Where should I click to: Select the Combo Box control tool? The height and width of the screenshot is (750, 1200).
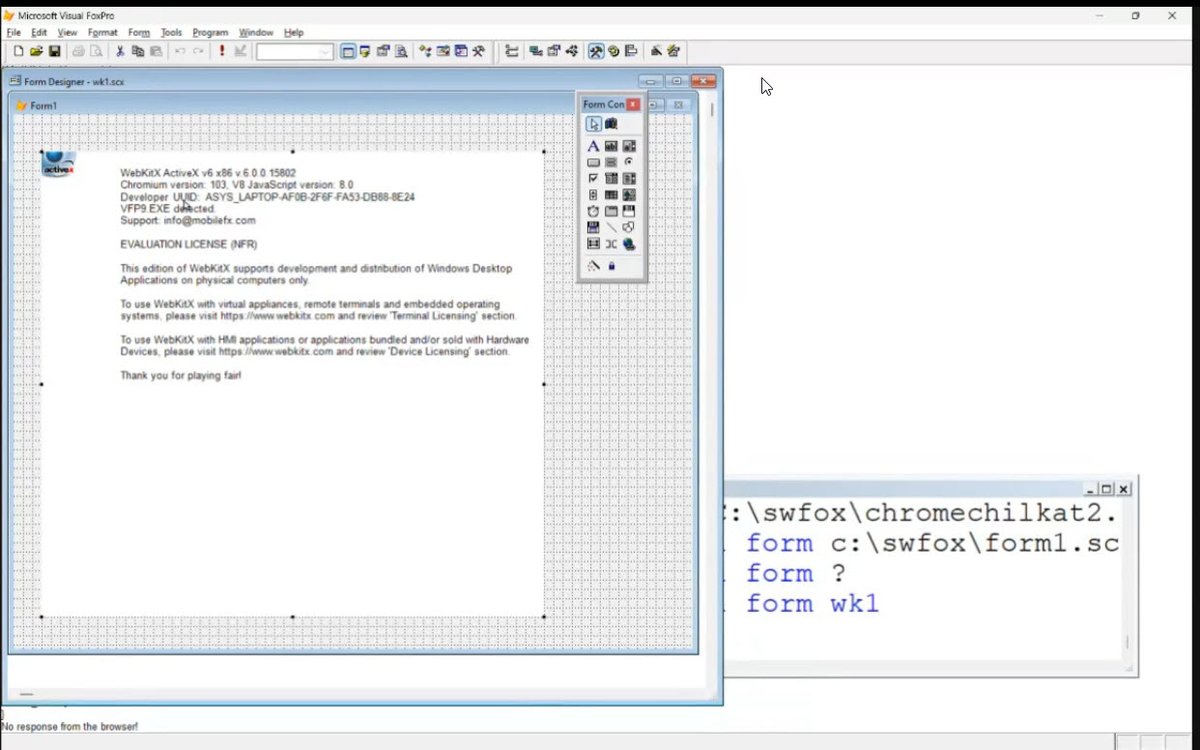(x=611, y=178)
